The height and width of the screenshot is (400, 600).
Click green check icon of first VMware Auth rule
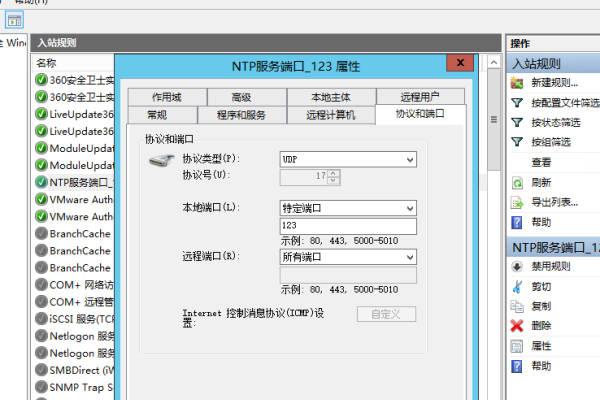[41, 199]
